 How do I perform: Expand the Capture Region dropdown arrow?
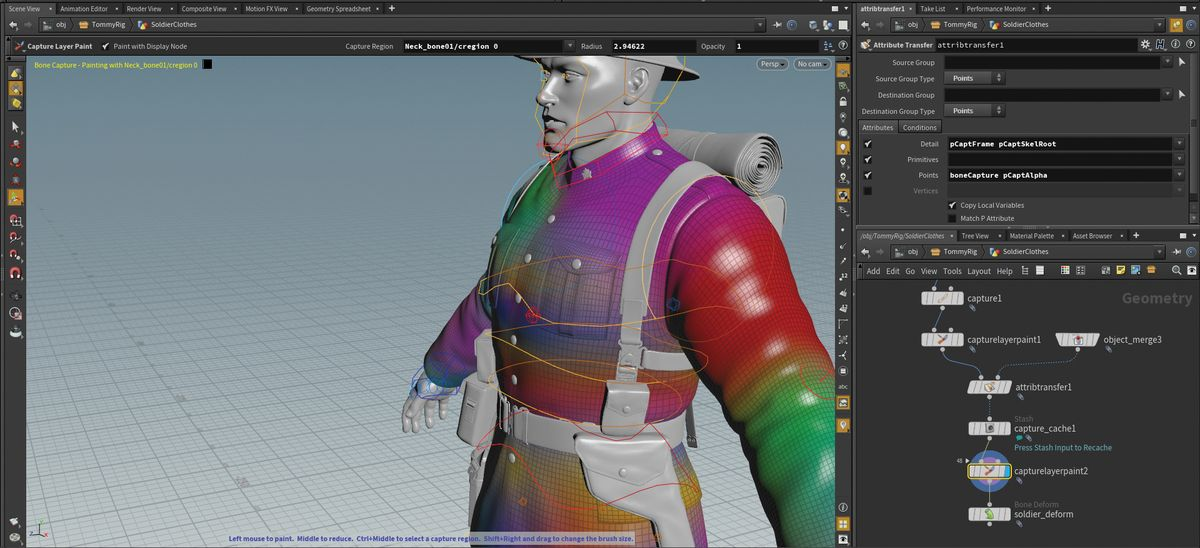point(569,46)
